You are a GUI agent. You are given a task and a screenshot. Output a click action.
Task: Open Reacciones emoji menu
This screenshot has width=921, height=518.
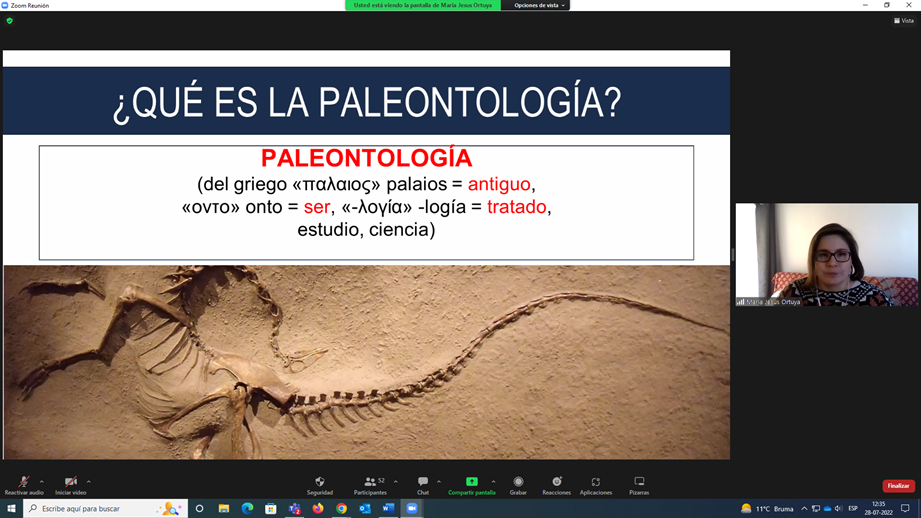[x=556, y=482]
